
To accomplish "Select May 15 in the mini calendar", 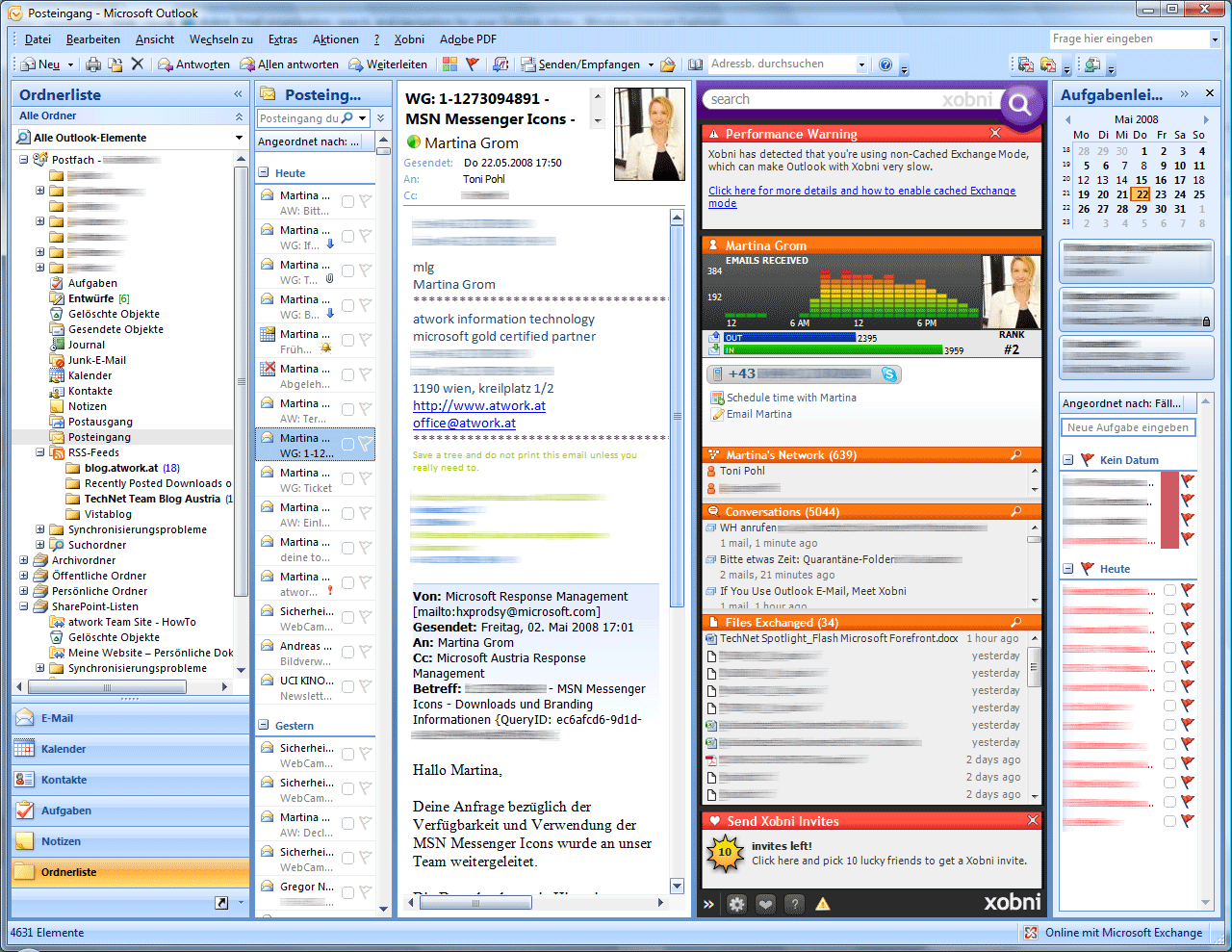I will (x=1141, y=180).
